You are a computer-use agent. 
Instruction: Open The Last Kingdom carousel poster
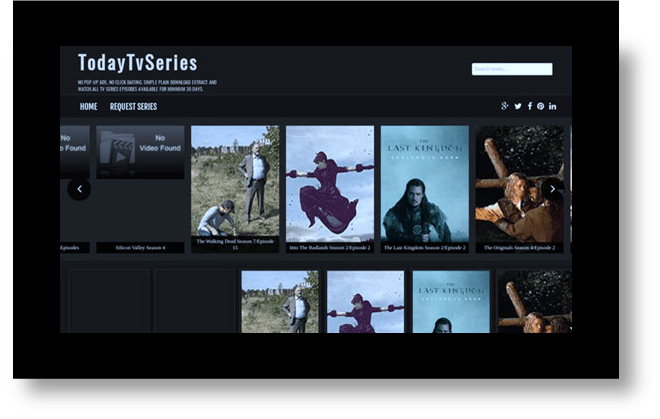[425, 184]
